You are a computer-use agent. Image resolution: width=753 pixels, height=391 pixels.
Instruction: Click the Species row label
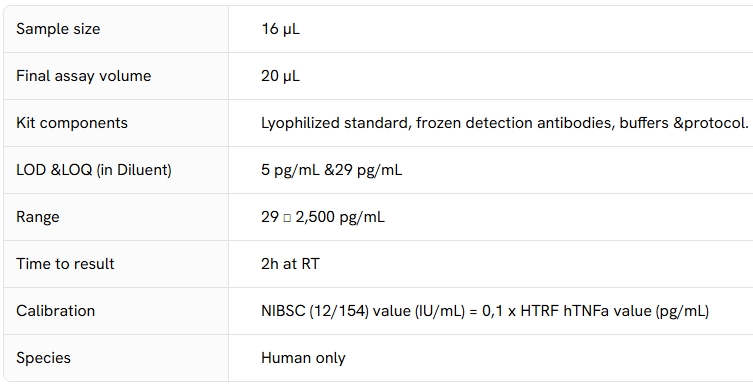[43, 358]
